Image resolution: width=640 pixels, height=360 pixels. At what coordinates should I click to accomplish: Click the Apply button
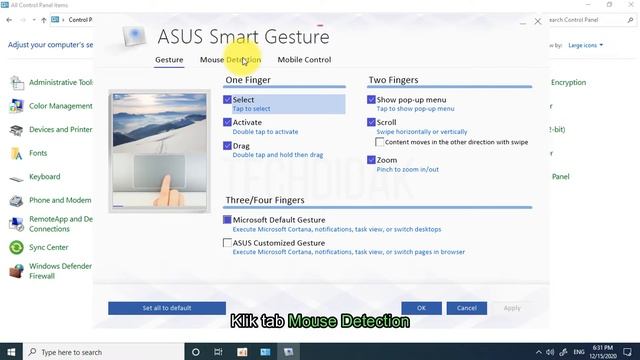click(512, 308)
